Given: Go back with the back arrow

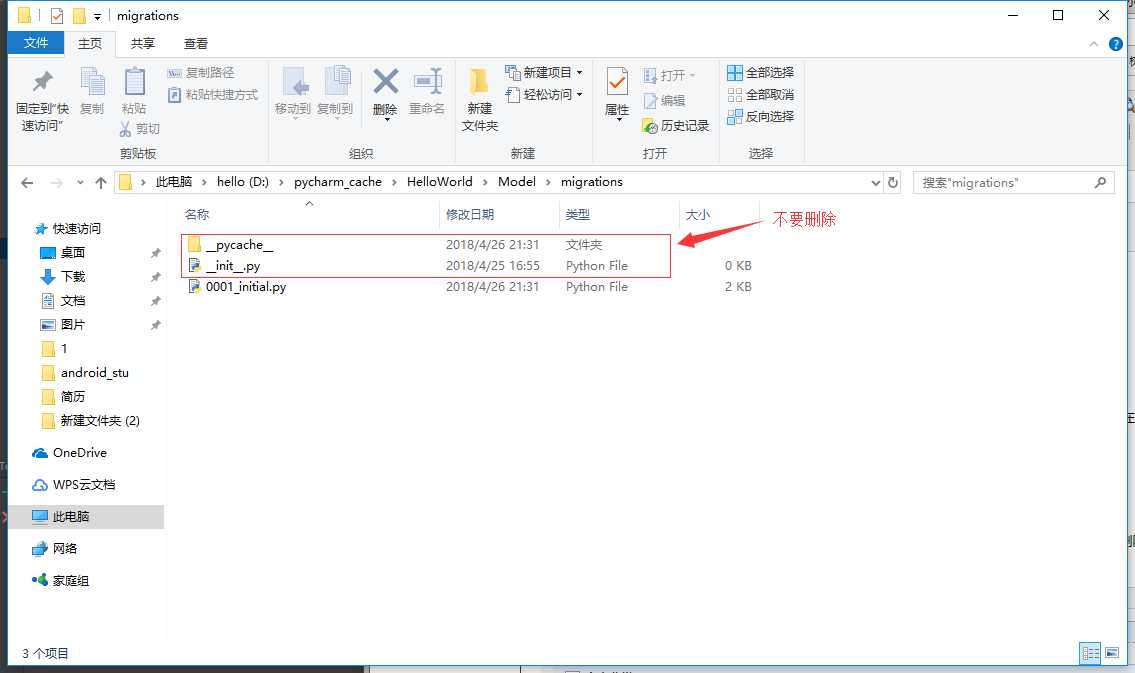Looking at the screenshot, I should click(x=28, y=182).
